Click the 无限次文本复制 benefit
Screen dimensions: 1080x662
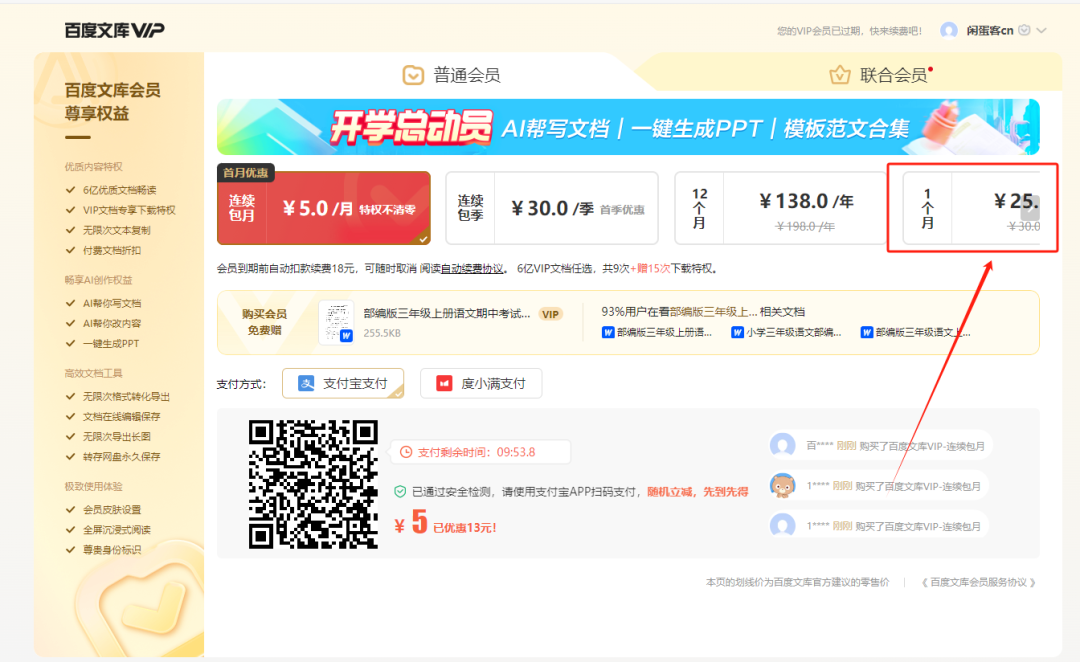116,230
